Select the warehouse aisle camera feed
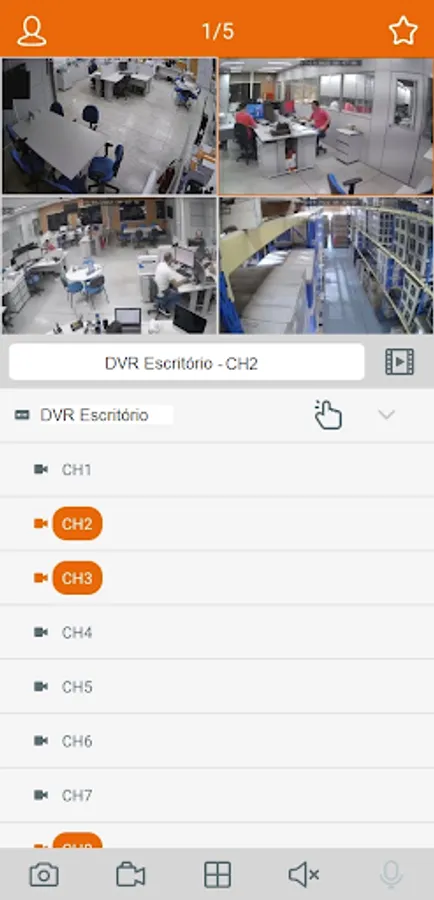 tap(326, 266)
